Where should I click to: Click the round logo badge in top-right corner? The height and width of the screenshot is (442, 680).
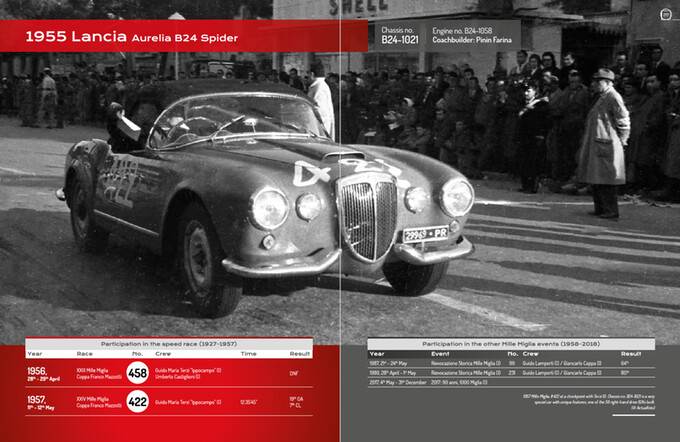click(666, 14)
